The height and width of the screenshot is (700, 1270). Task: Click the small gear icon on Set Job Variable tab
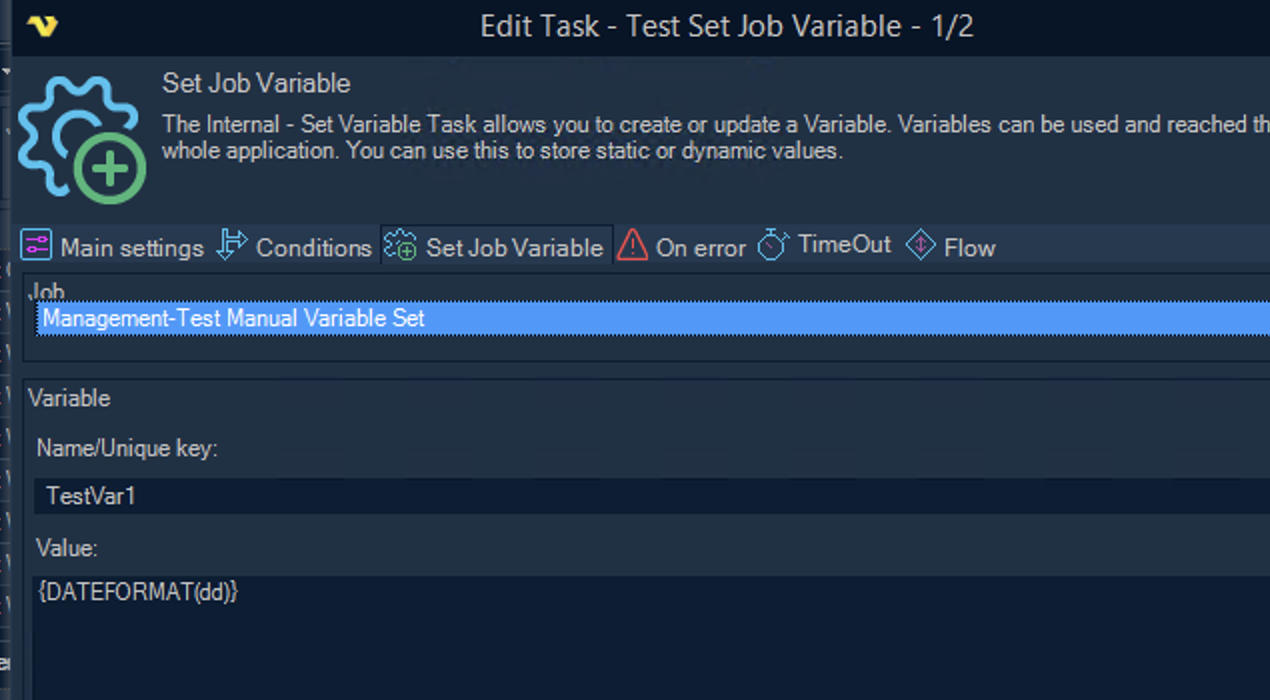click(x=400, y=246)
